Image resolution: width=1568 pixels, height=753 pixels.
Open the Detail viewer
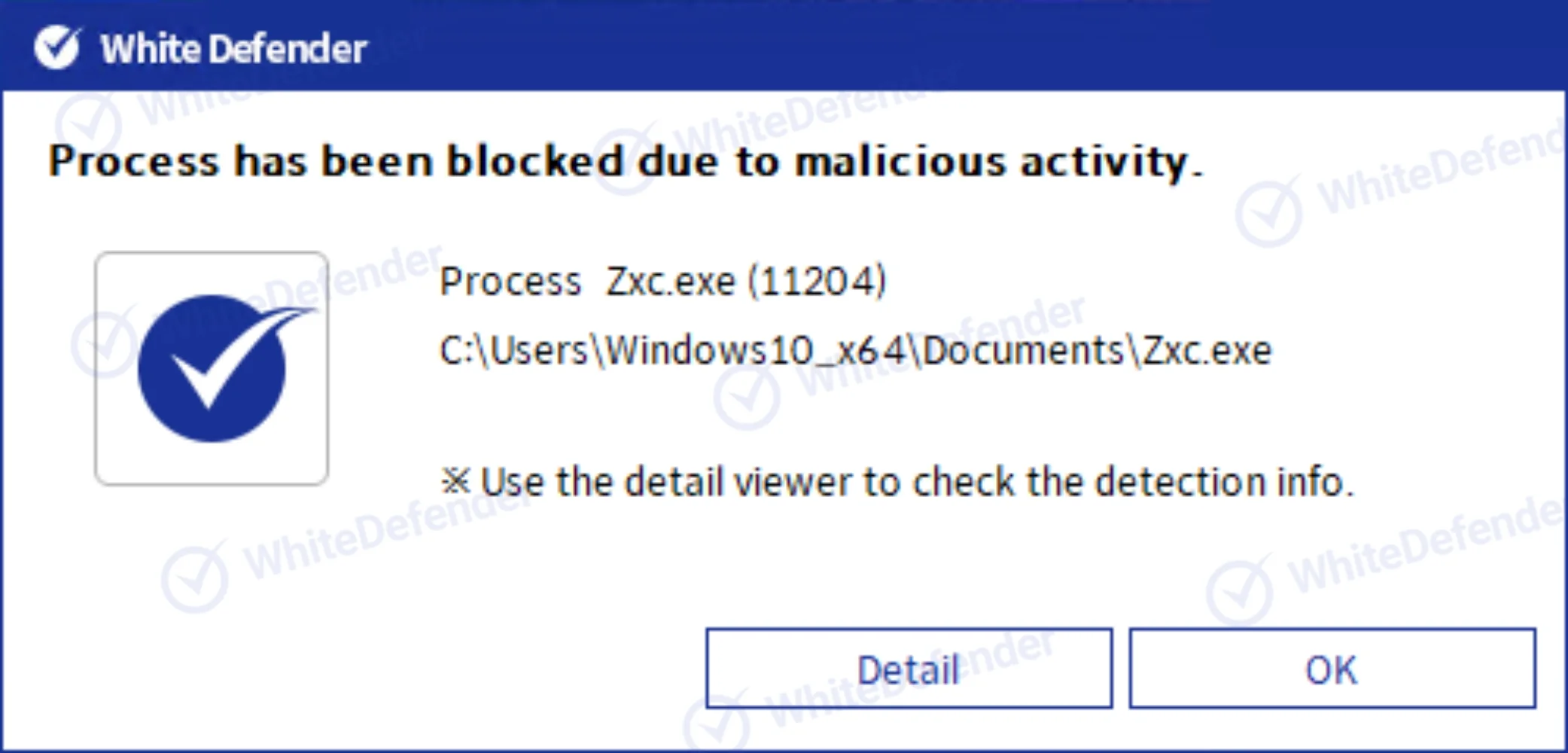[x=909, y=669]
